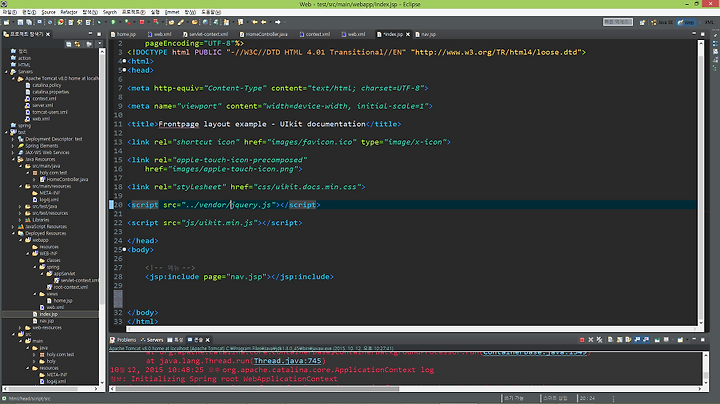
Task: Click the Thread.java:745 stack trace link
Action: click(x=287, y=361)
